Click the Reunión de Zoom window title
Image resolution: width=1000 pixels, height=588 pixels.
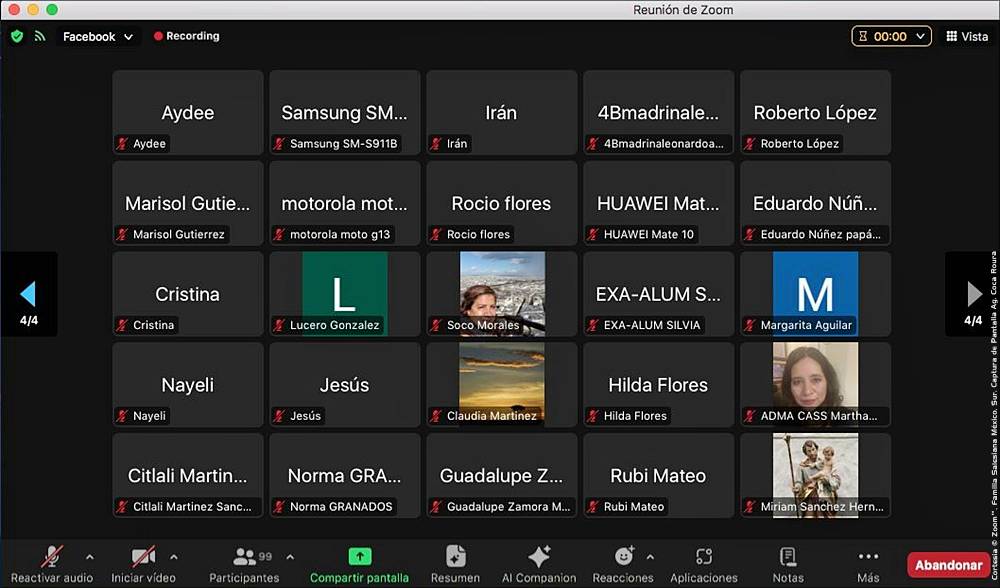683,10
